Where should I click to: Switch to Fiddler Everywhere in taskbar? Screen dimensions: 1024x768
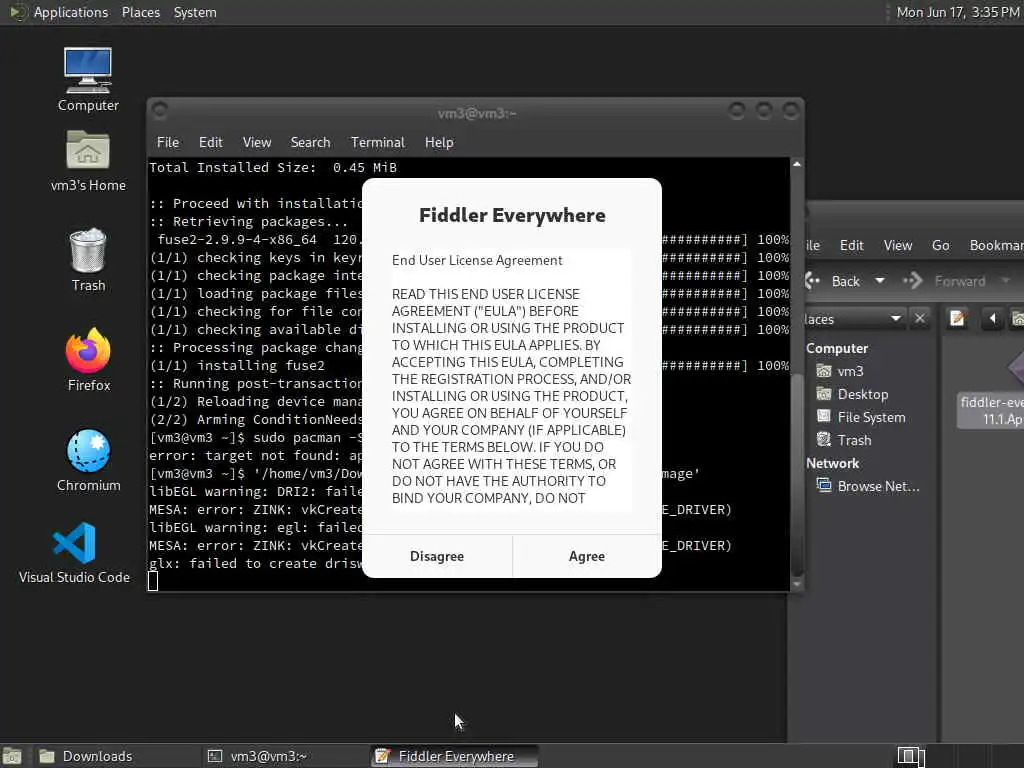click(x=455, y=756)
